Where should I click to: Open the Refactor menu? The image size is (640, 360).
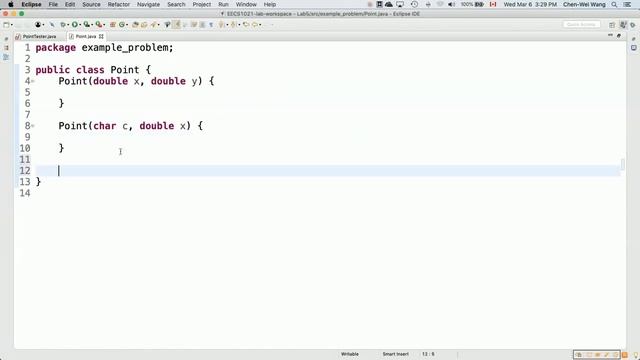click(x=119, y=4)
